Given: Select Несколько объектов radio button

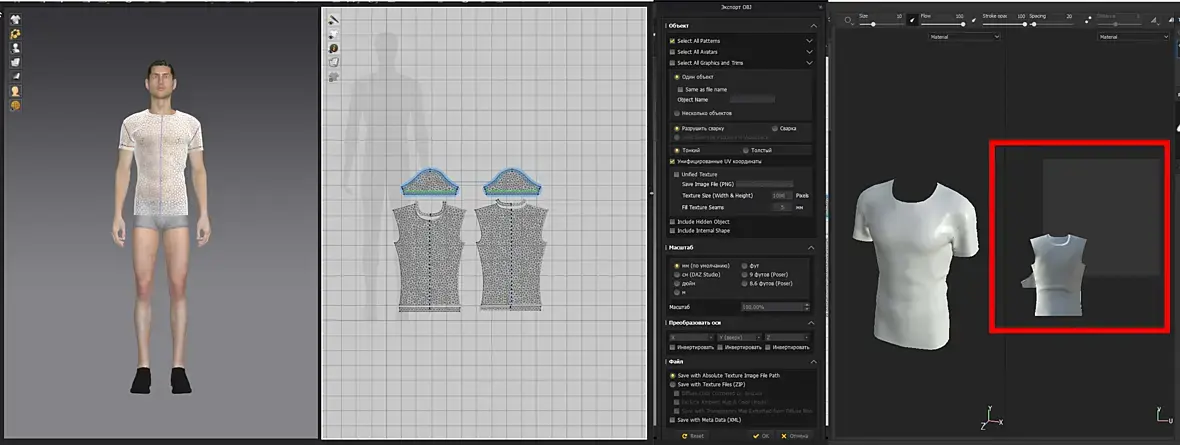Looking at the screenshot, I should pyautogui.click(x=677, y=113).
